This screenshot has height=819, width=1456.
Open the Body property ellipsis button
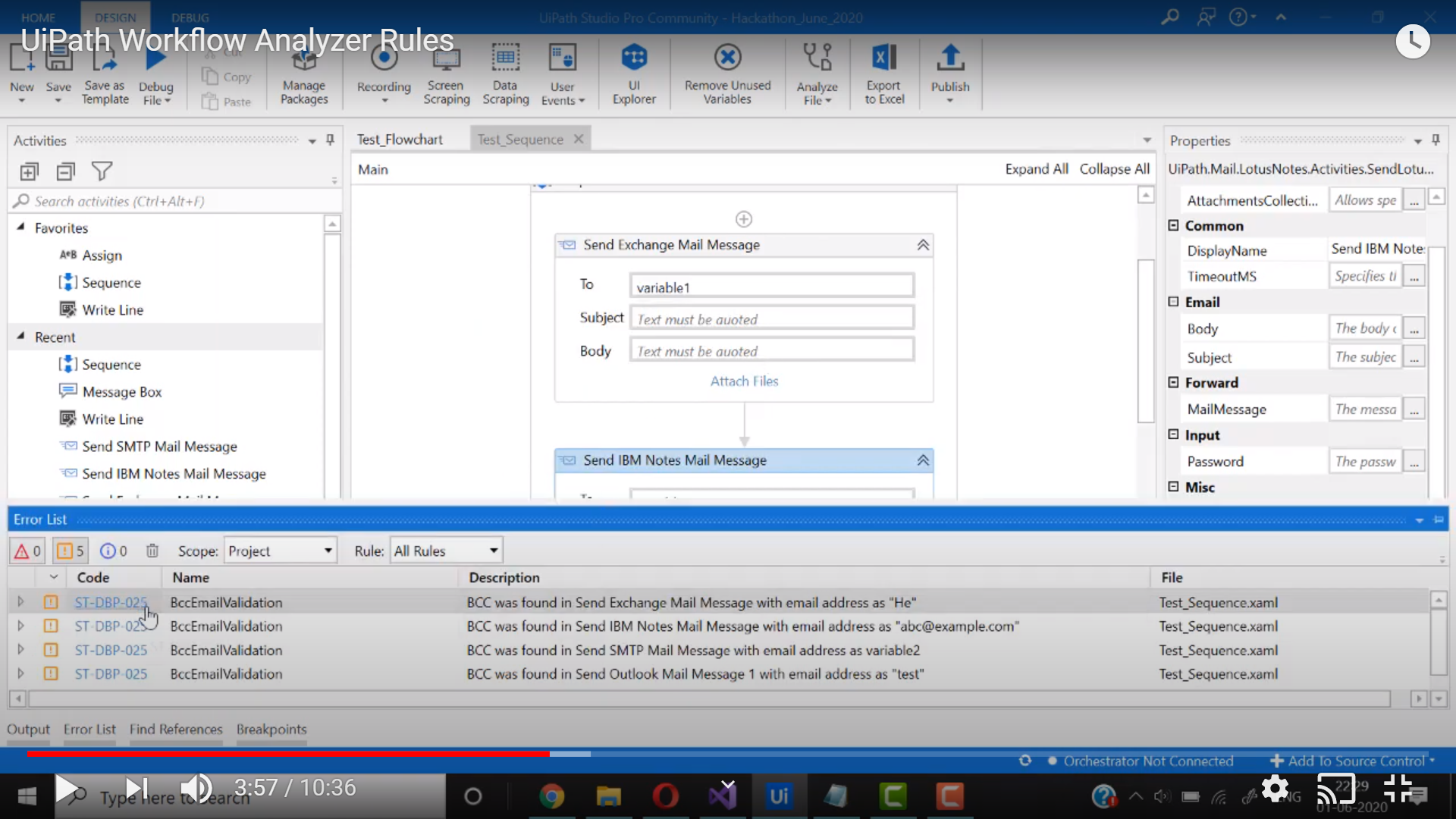(x=1414, y=329)
